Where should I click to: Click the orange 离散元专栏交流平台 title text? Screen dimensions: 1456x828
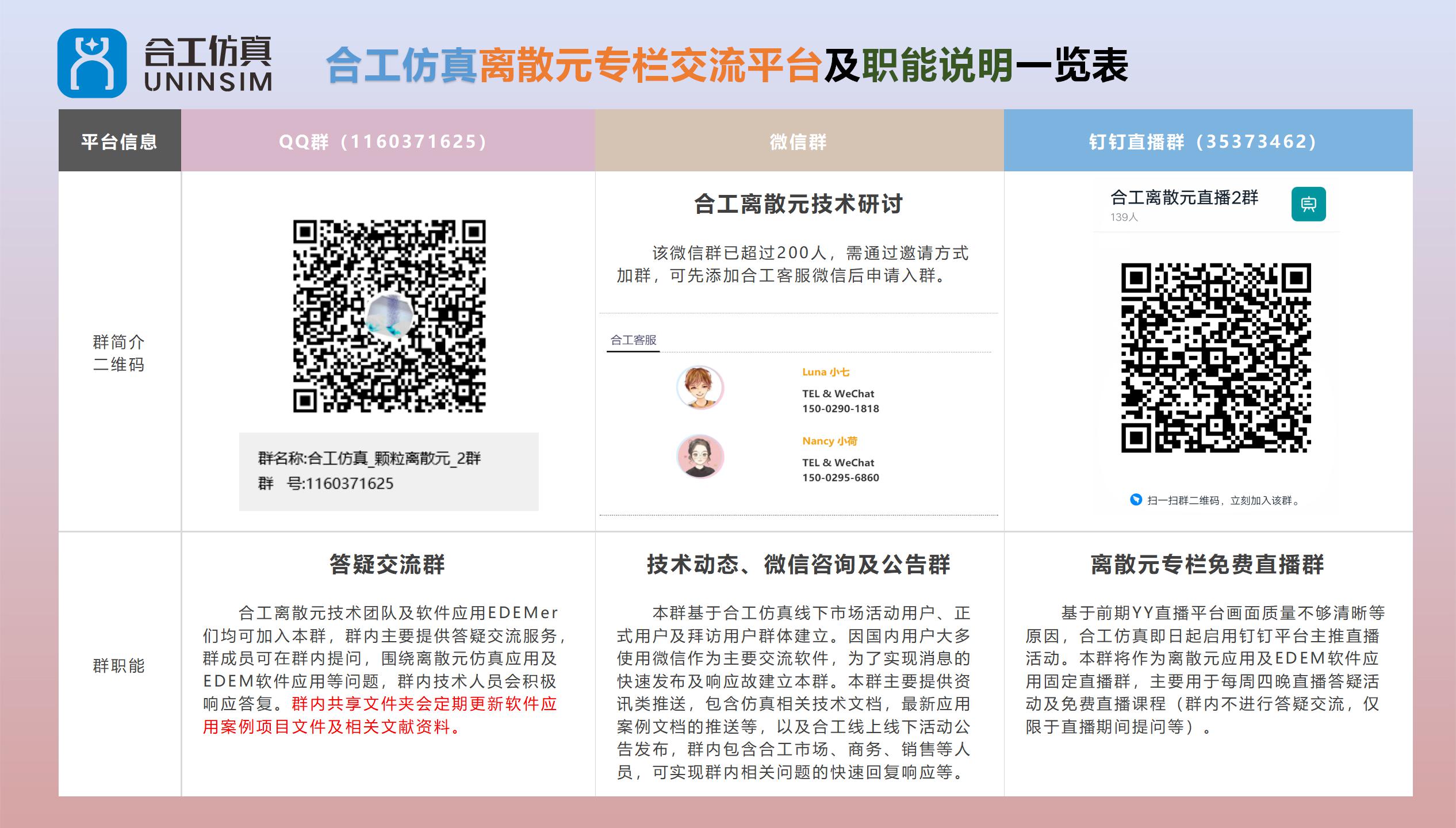(x=650, y=66)
